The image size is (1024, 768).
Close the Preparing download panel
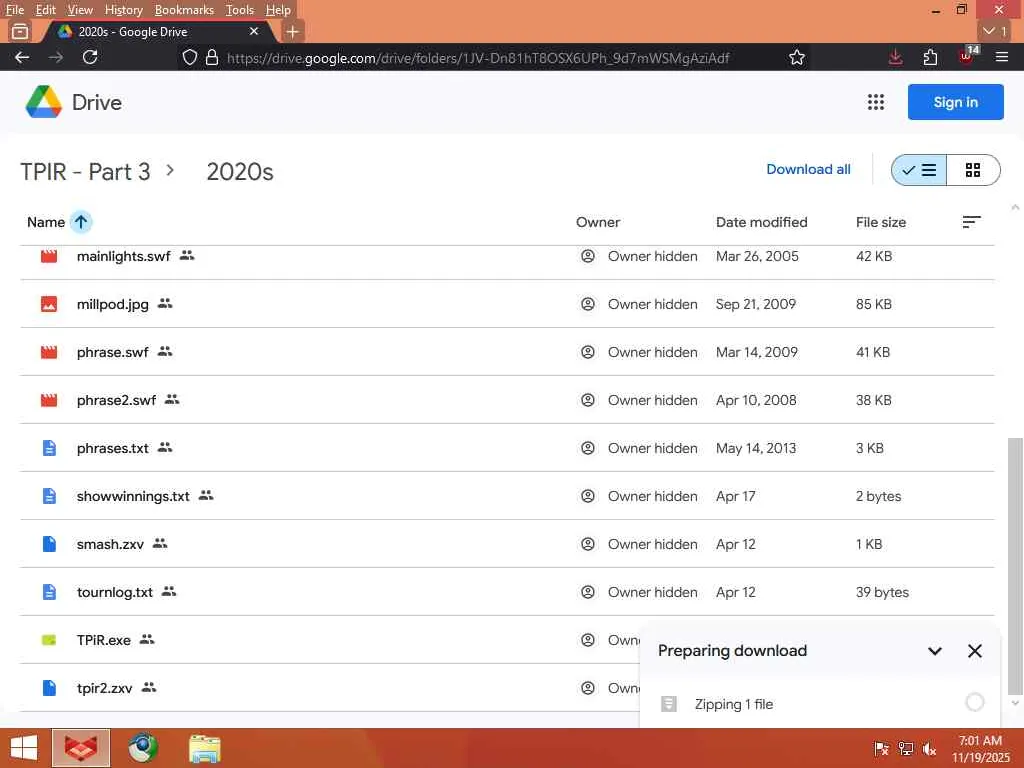click(974, 651)
